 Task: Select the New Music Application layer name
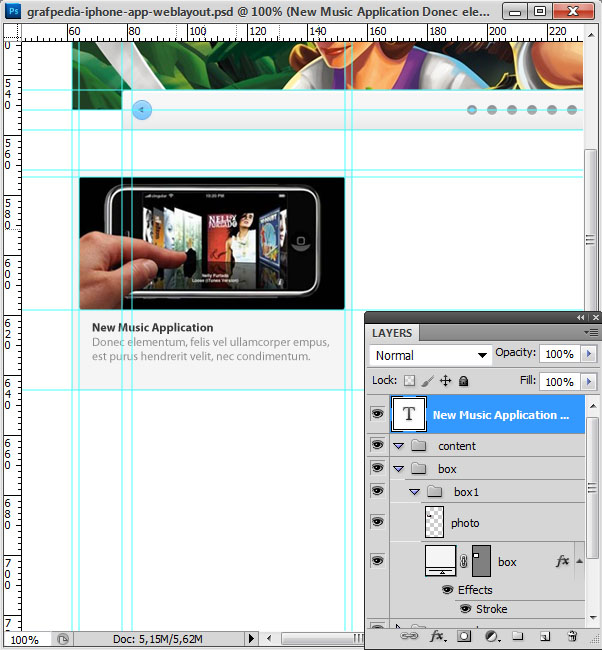[x=501, y=415]
